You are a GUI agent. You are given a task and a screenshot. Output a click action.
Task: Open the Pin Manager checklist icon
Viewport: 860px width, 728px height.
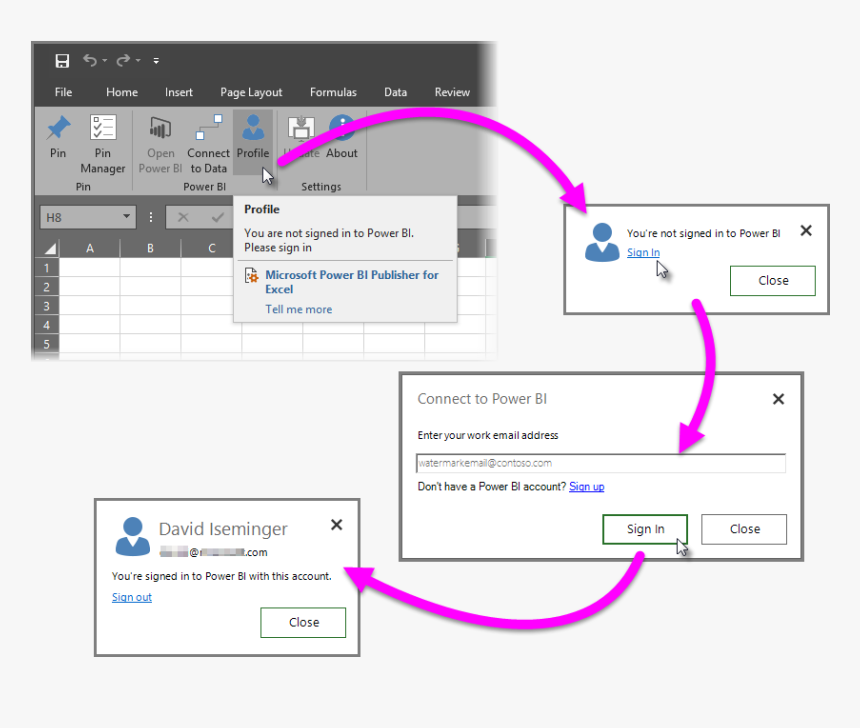[103, 128]
